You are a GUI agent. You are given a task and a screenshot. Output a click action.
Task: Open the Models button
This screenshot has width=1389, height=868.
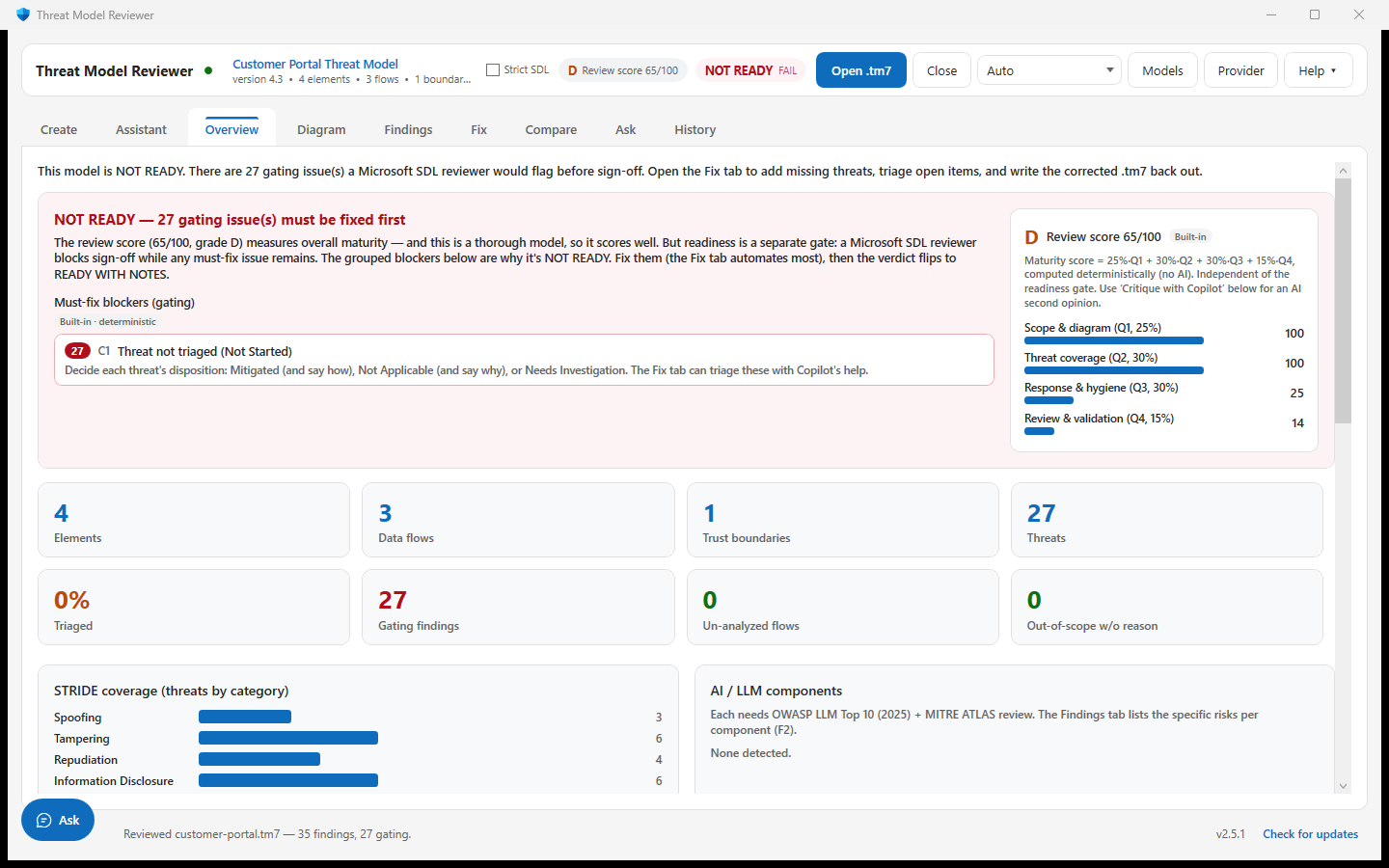point(1162,70)
